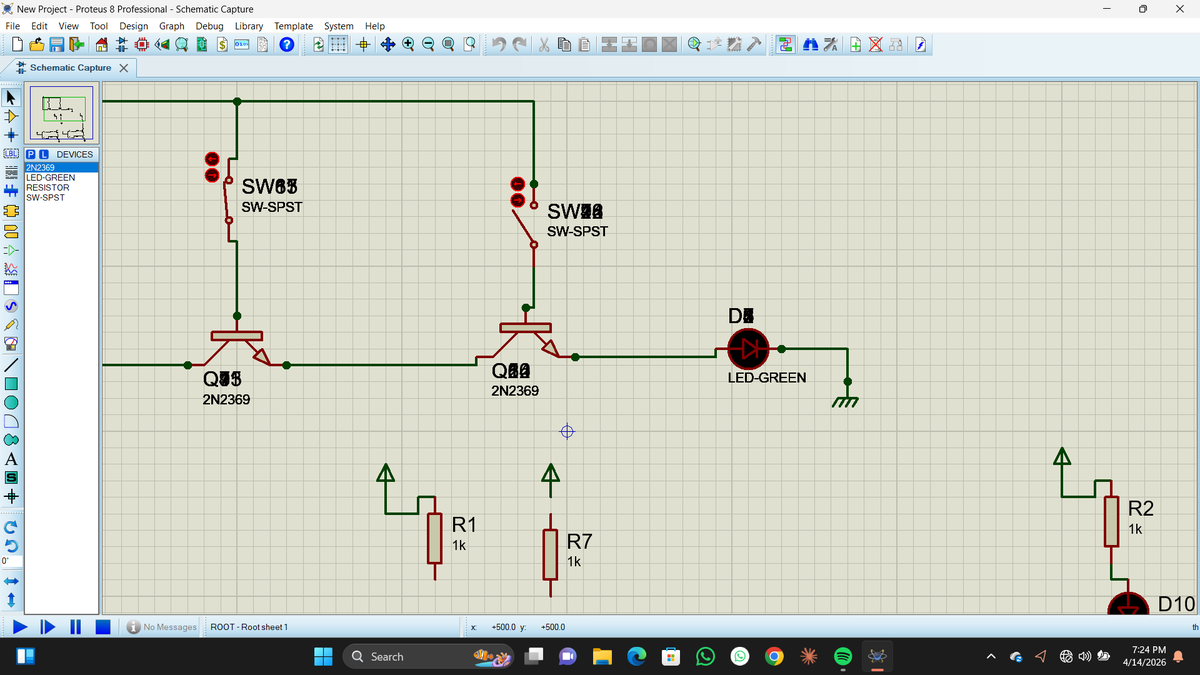Pick device P button in selector

pos(30,154)
